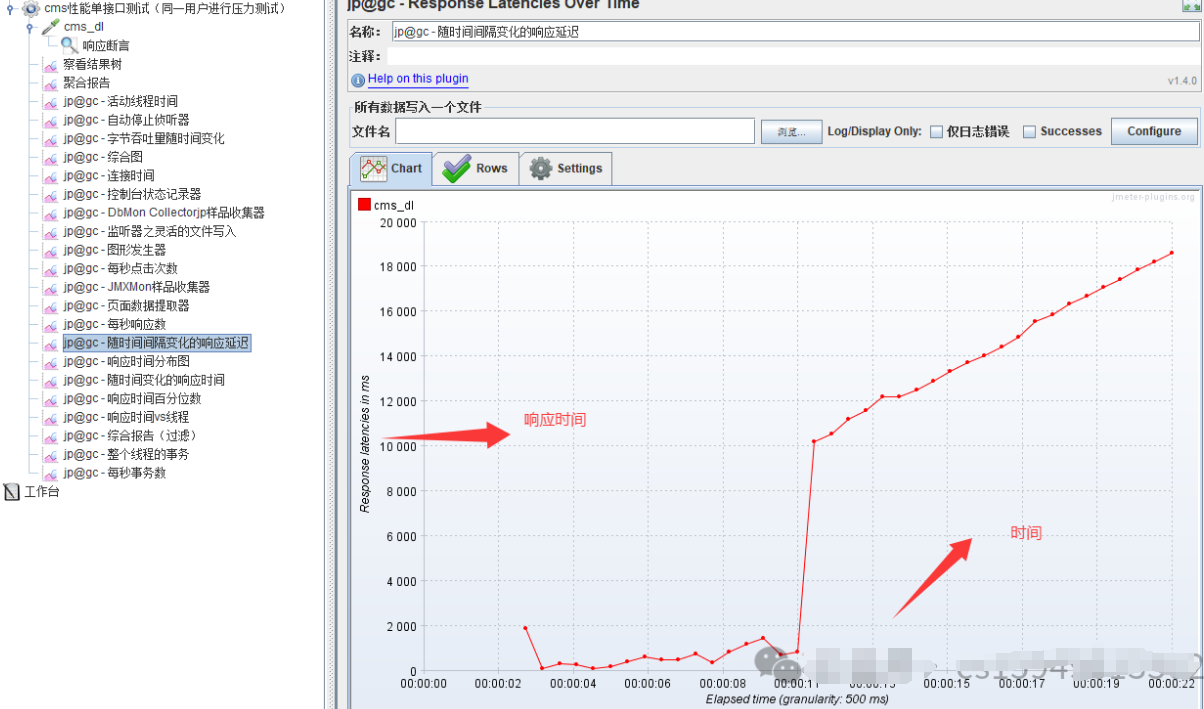
Task: Collapse the cms test plan tree node
Action: tap(10, 8)
